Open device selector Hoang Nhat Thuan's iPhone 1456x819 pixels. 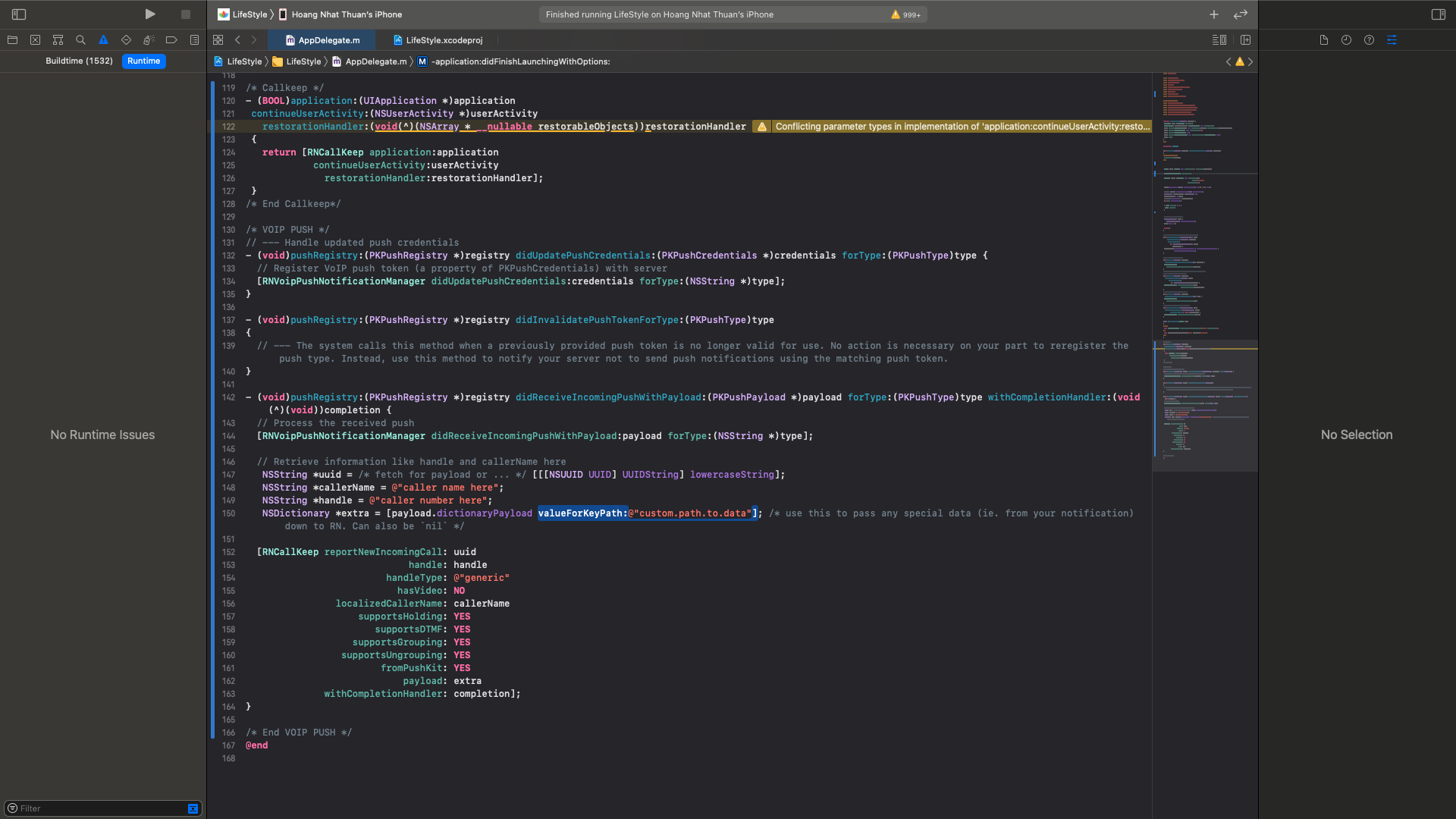(341, 14)
